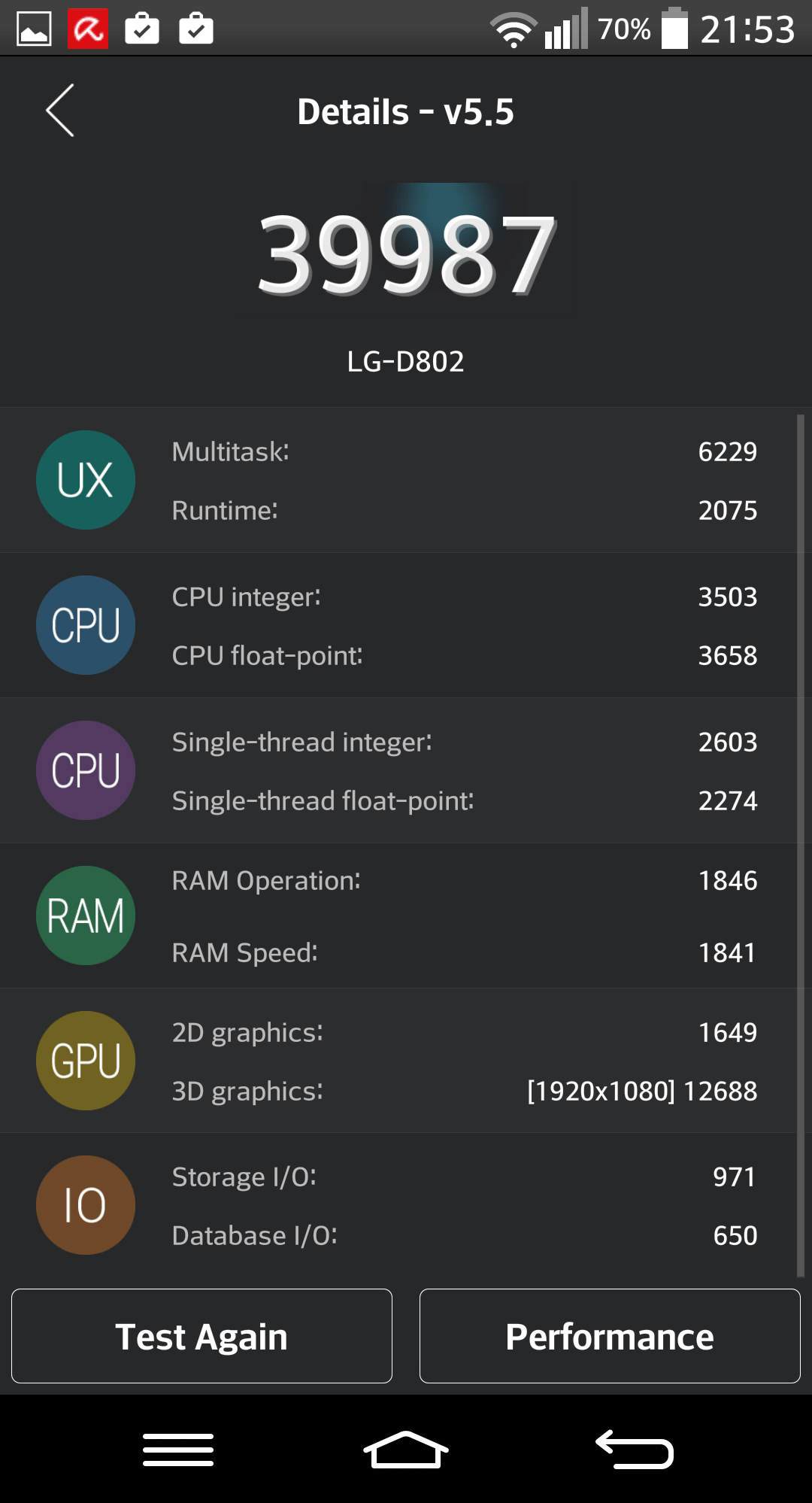This screenshot has width=812, height=1503.
Task: Tap the gallery image notification icon
Action: point(34,29)
